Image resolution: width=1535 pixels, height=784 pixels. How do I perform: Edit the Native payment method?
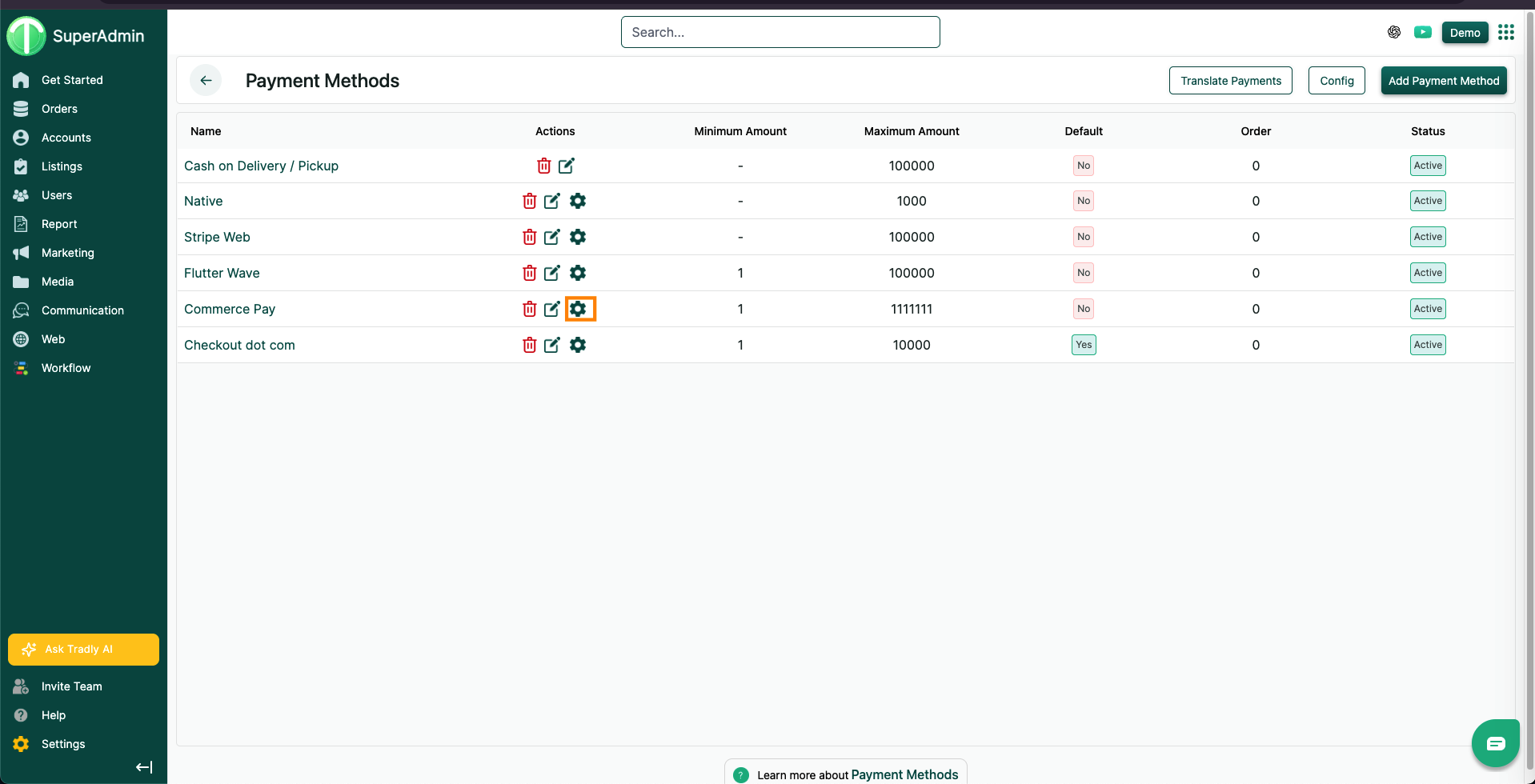click(x=552, y=201)
